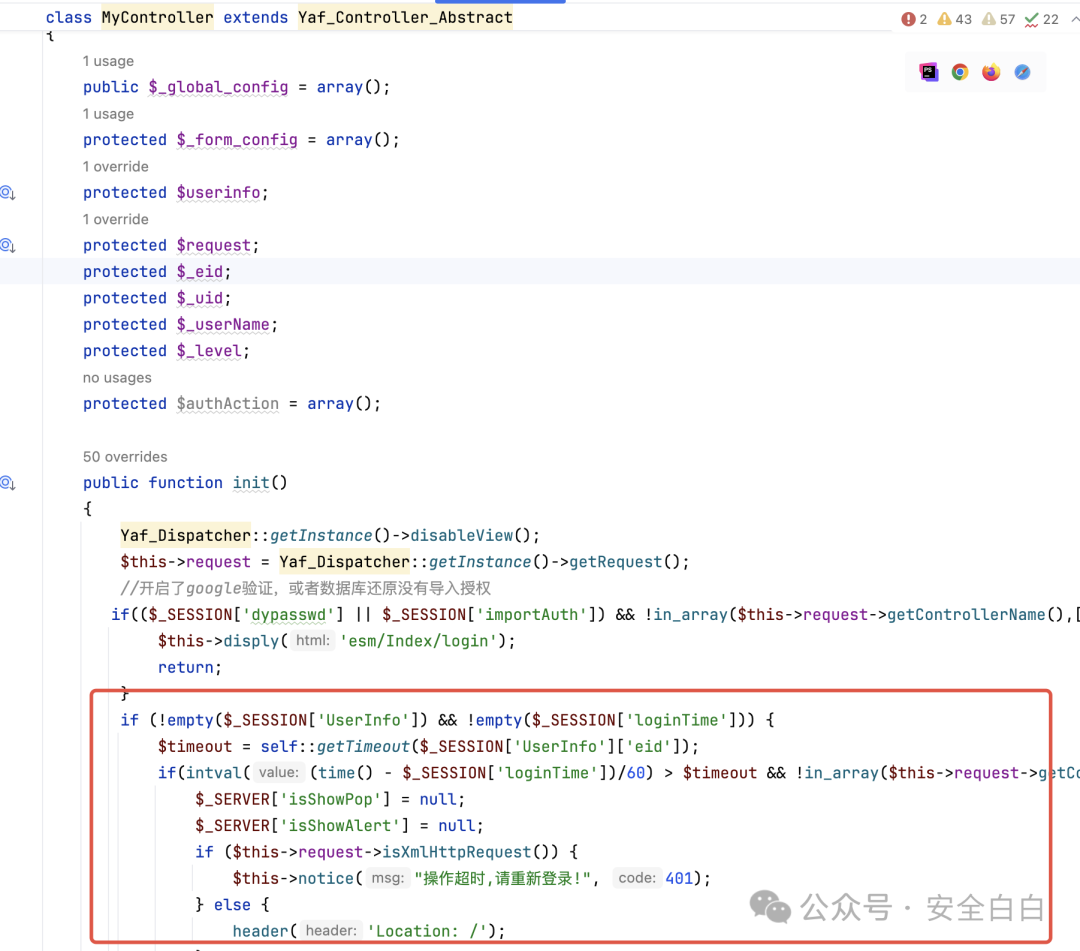
Task: Open '1 override' hint above $userinfo
Action: click(x=116, y=167)
